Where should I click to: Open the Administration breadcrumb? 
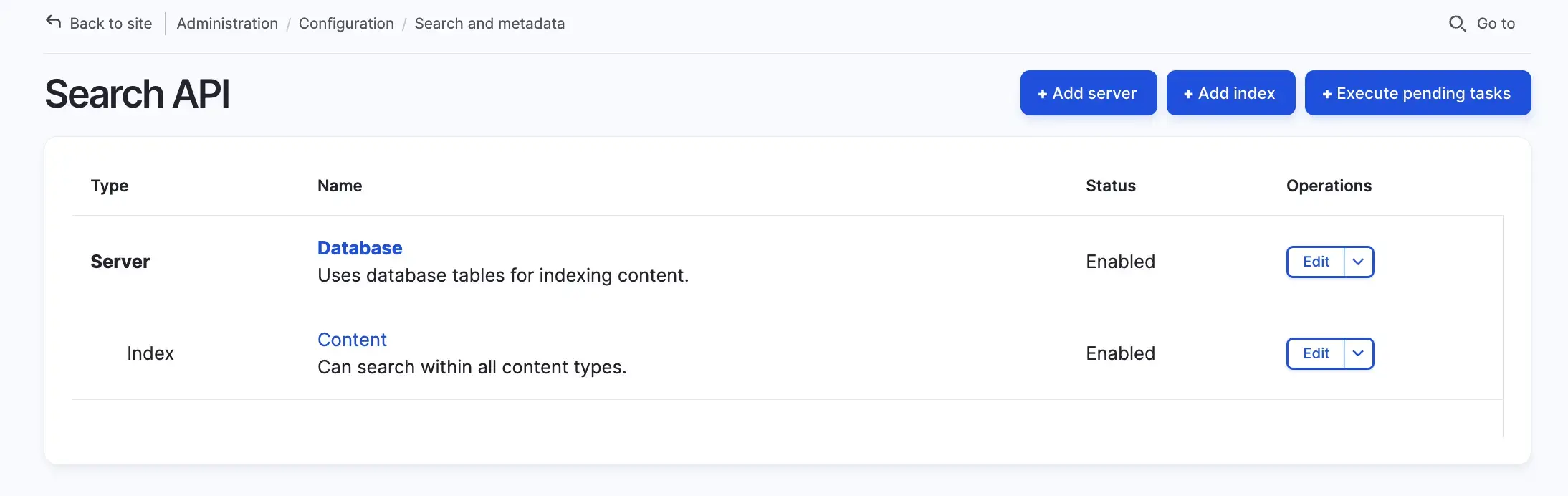click(x=227, y=24)
